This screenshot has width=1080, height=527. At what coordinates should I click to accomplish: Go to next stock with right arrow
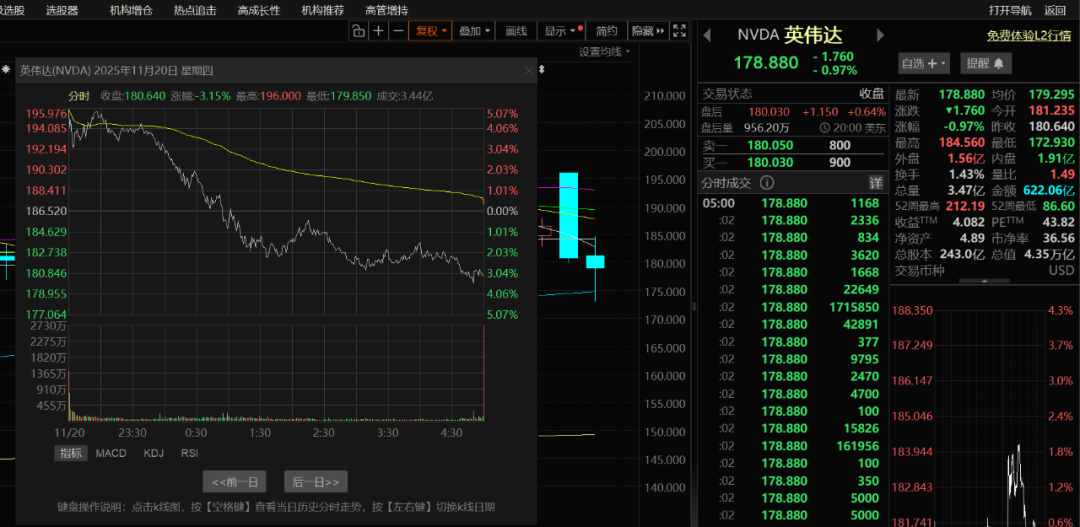pos(881,35)
